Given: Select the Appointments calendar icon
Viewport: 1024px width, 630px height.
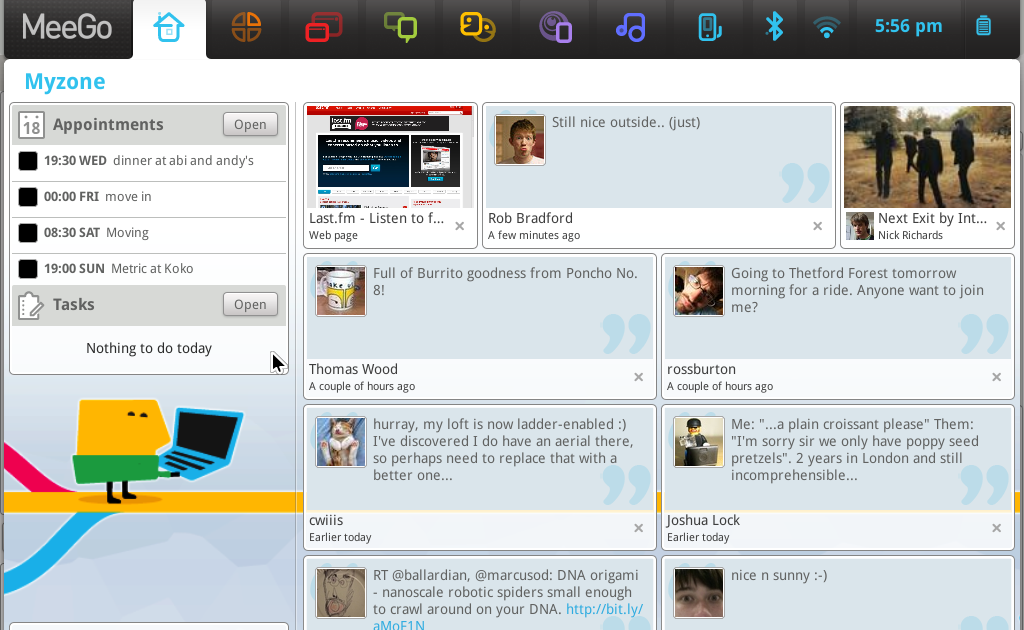Looking at the screenshot, I should [x=30, y=124].
